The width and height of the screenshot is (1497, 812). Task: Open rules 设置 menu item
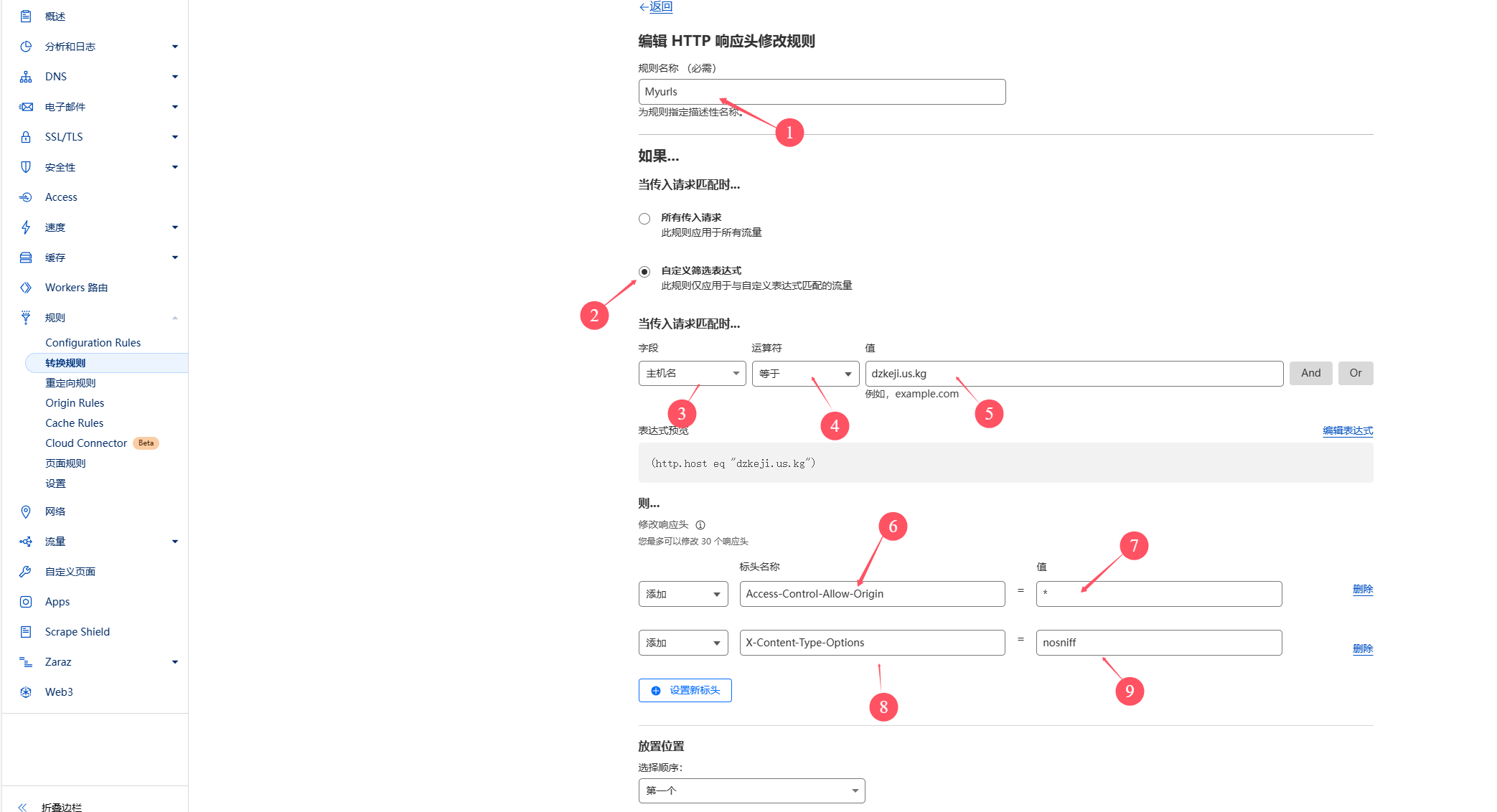pyautogui.click(x=55, y=483)
